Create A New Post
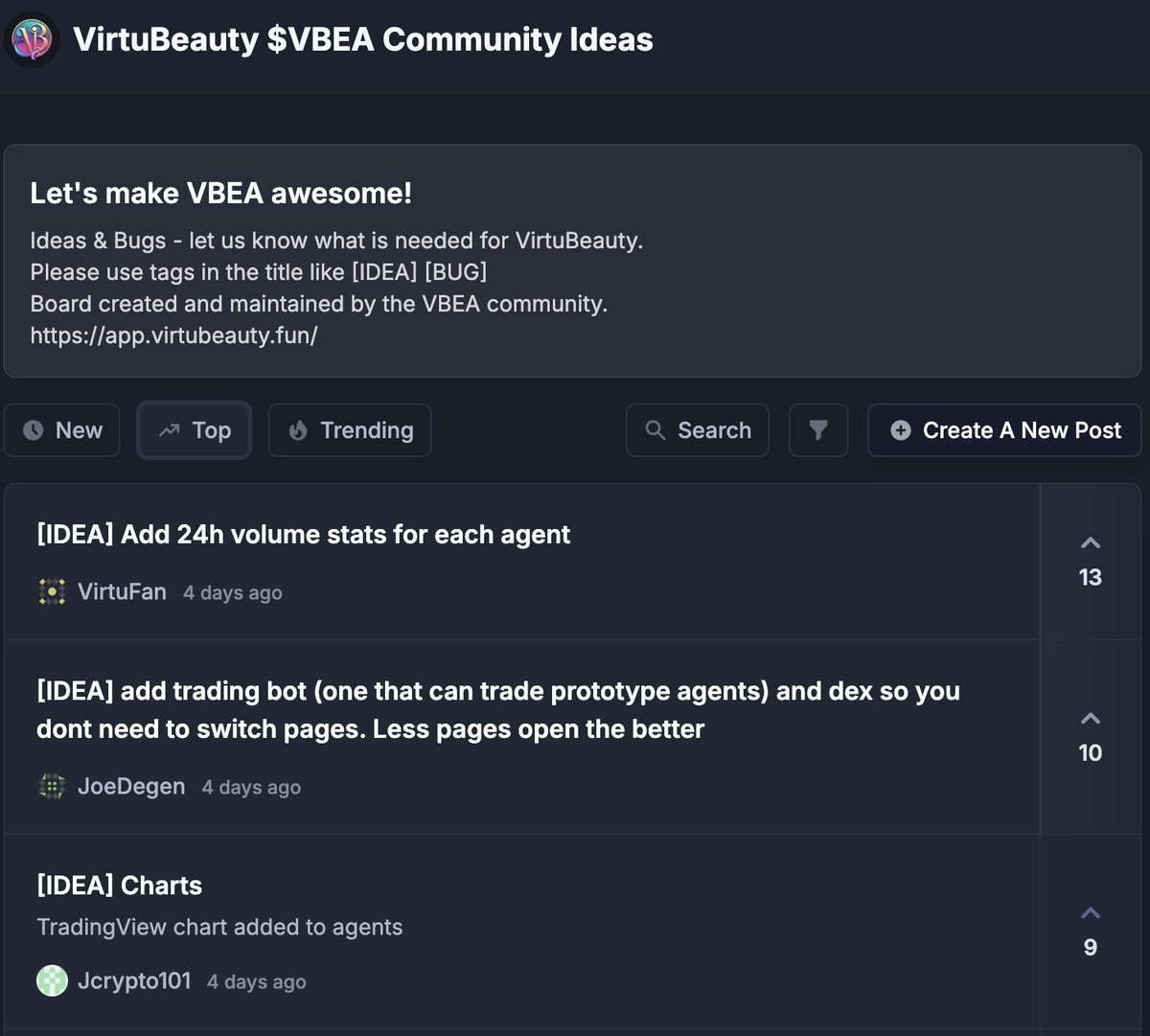Screen dimensions: 1150x1036 1004,430
